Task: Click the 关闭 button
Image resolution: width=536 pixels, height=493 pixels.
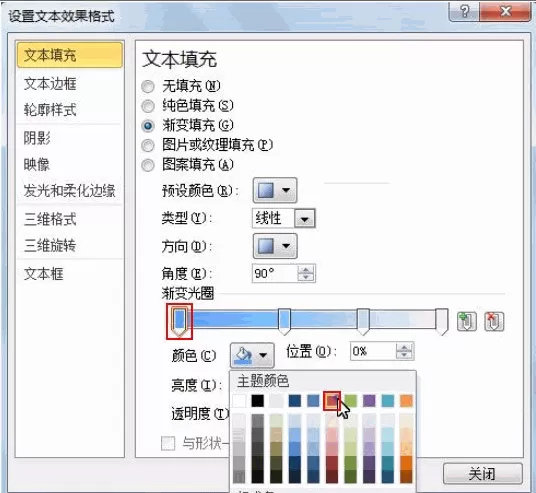Action: click(483, 474)
